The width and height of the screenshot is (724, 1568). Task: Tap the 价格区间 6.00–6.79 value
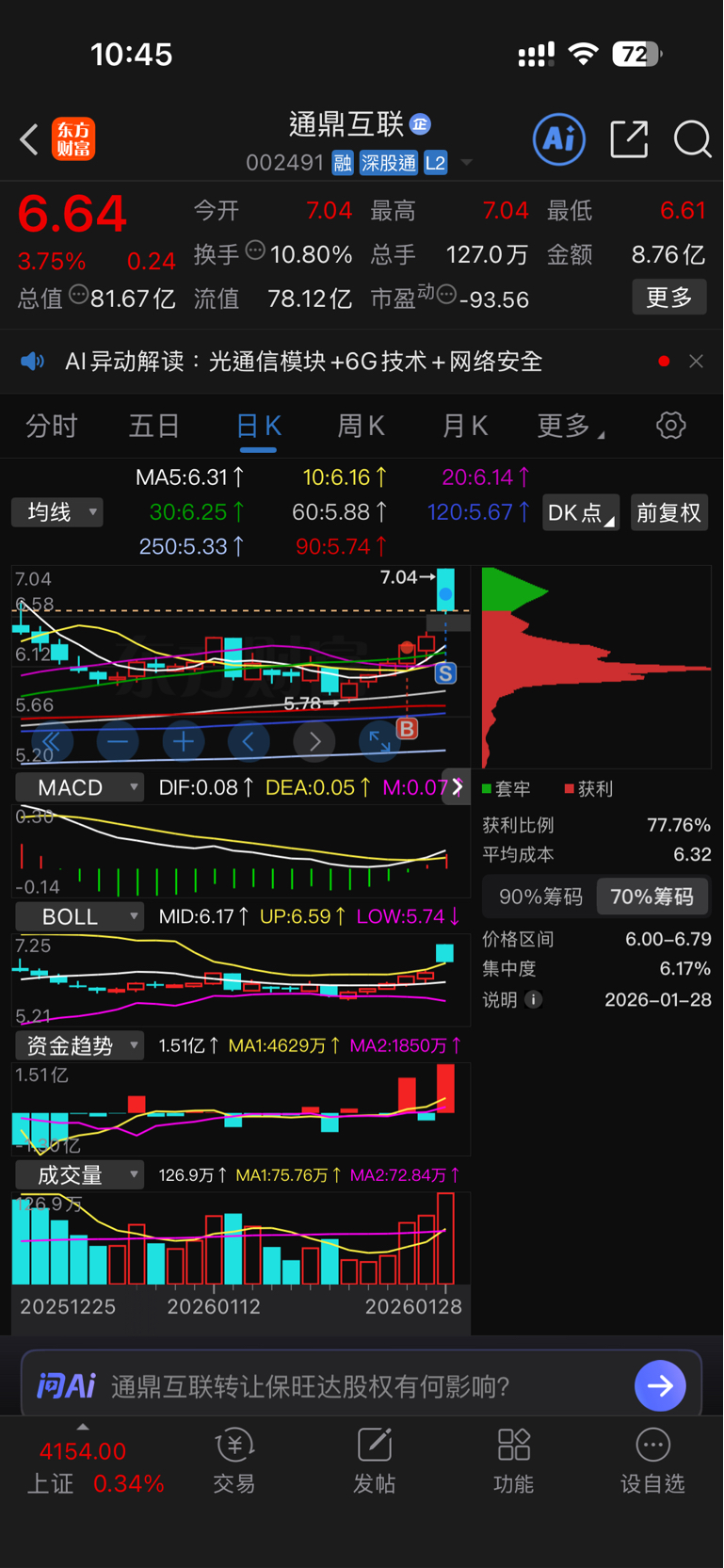point(668,940)
